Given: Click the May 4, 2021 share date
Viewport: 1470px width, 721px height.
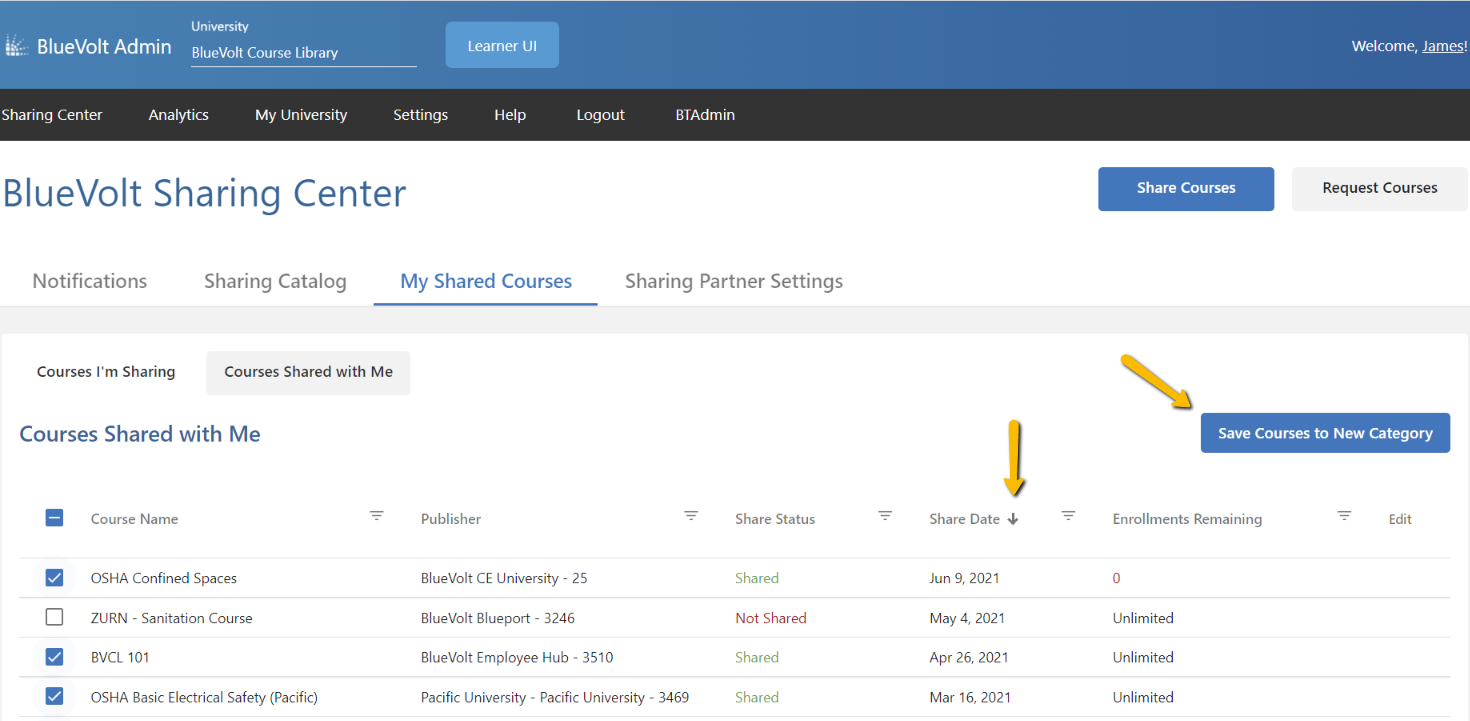Looking at the screenshot, I should click(x=967, y=618).
